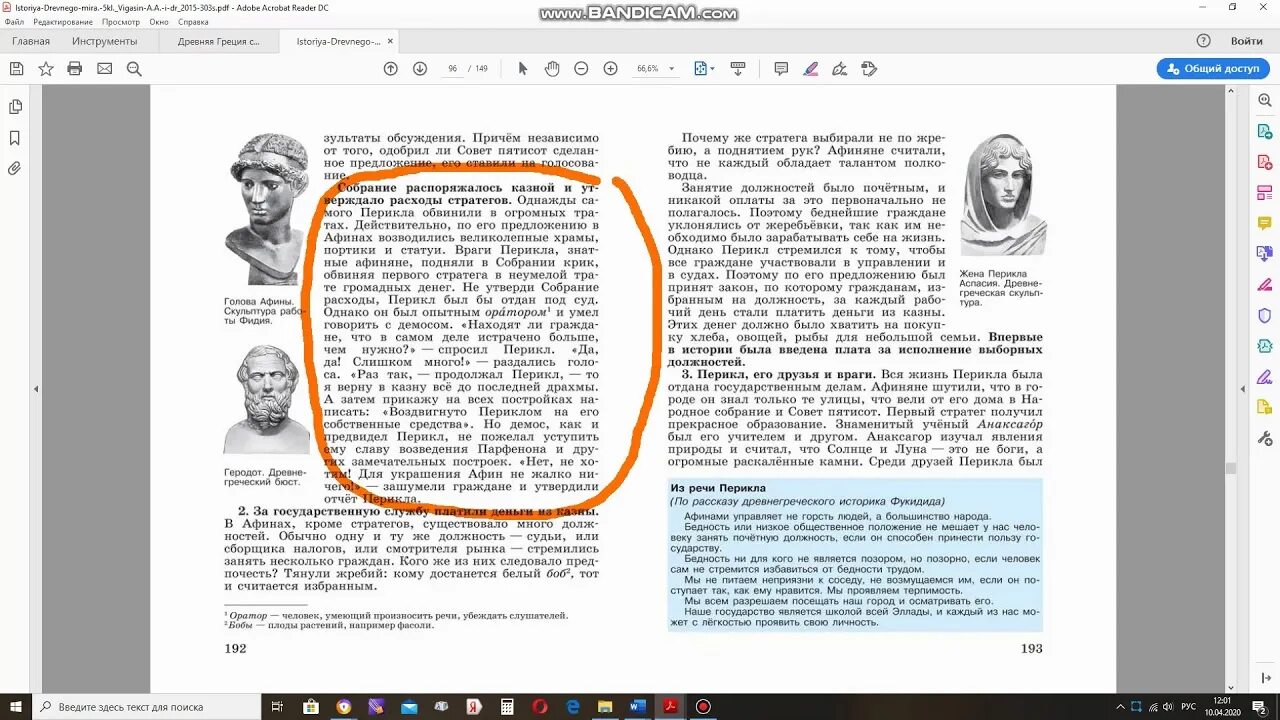Viewport: 1280px width, 720px height.
Task: Open attachments paperclip panel
Action: point(15,168)
